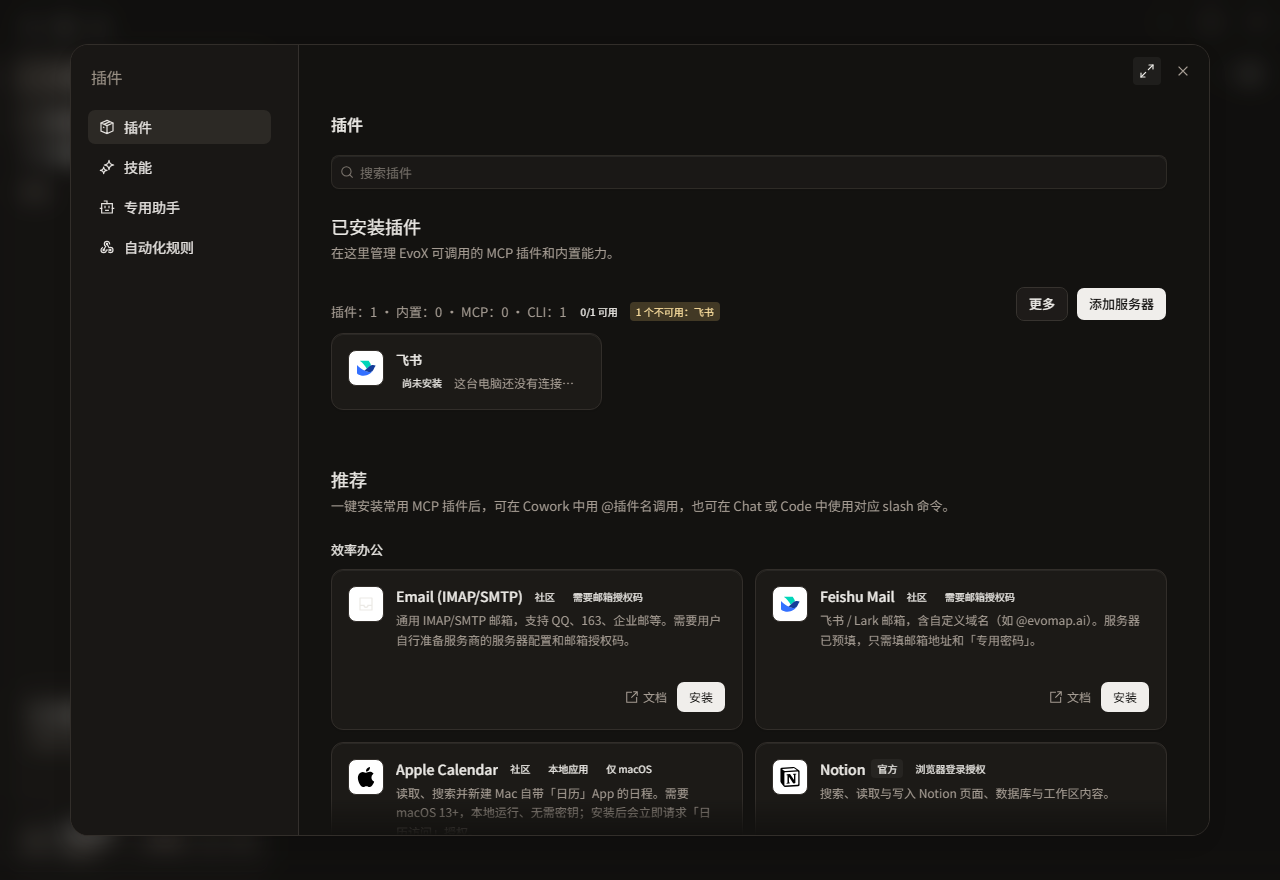Click the 效率办公 category heading

(x=357, y=550)
